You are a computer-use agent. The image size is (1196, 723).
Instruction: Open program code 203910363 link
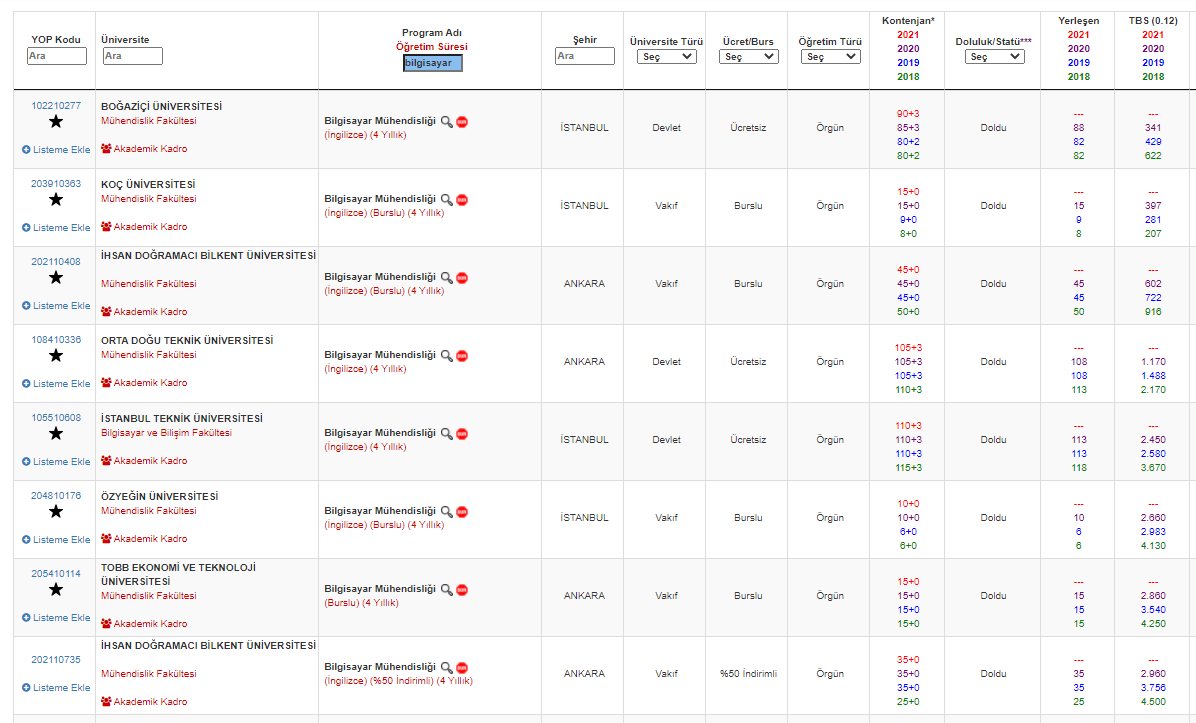click(56, 184)
